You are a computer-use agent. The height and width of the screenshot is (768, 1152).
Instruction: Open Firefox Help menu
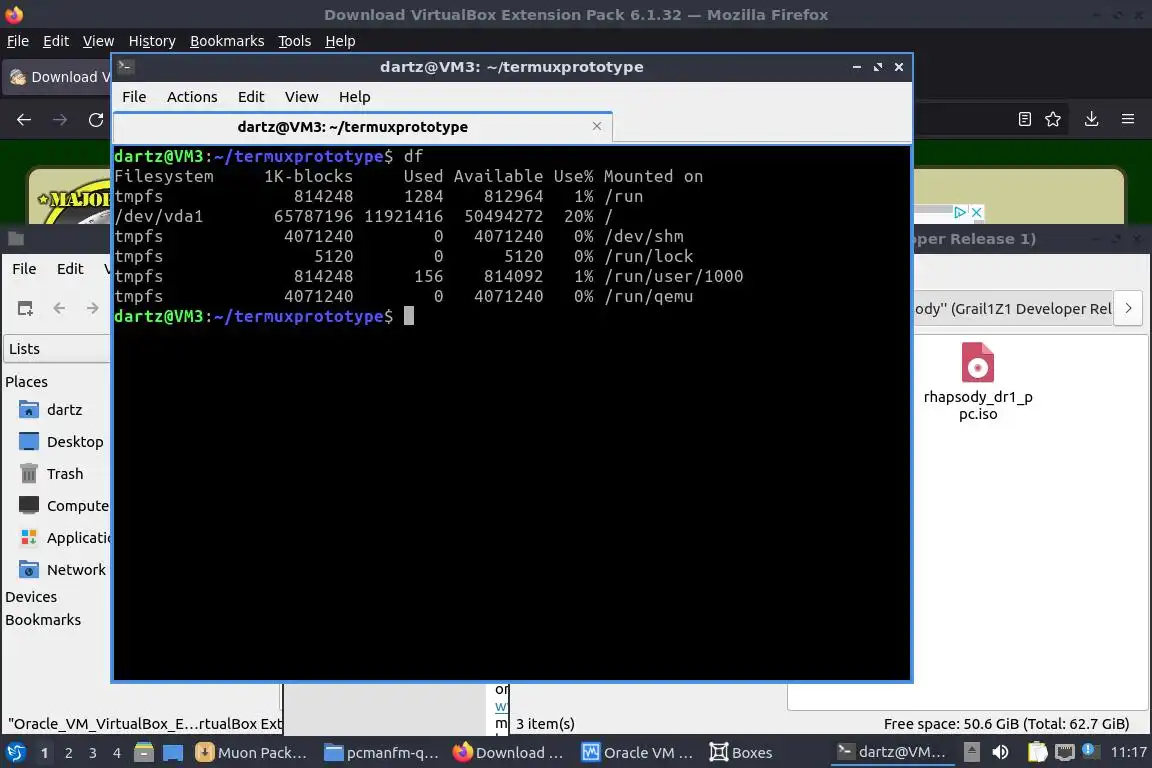tap(340, 41)
